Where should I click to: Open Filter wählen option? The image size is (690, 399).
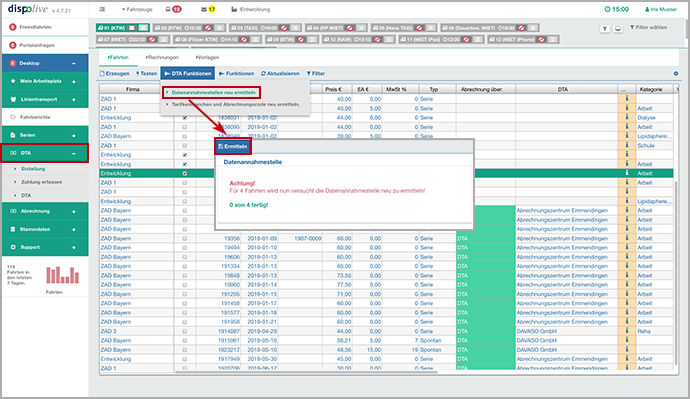(x=648, y=27)
